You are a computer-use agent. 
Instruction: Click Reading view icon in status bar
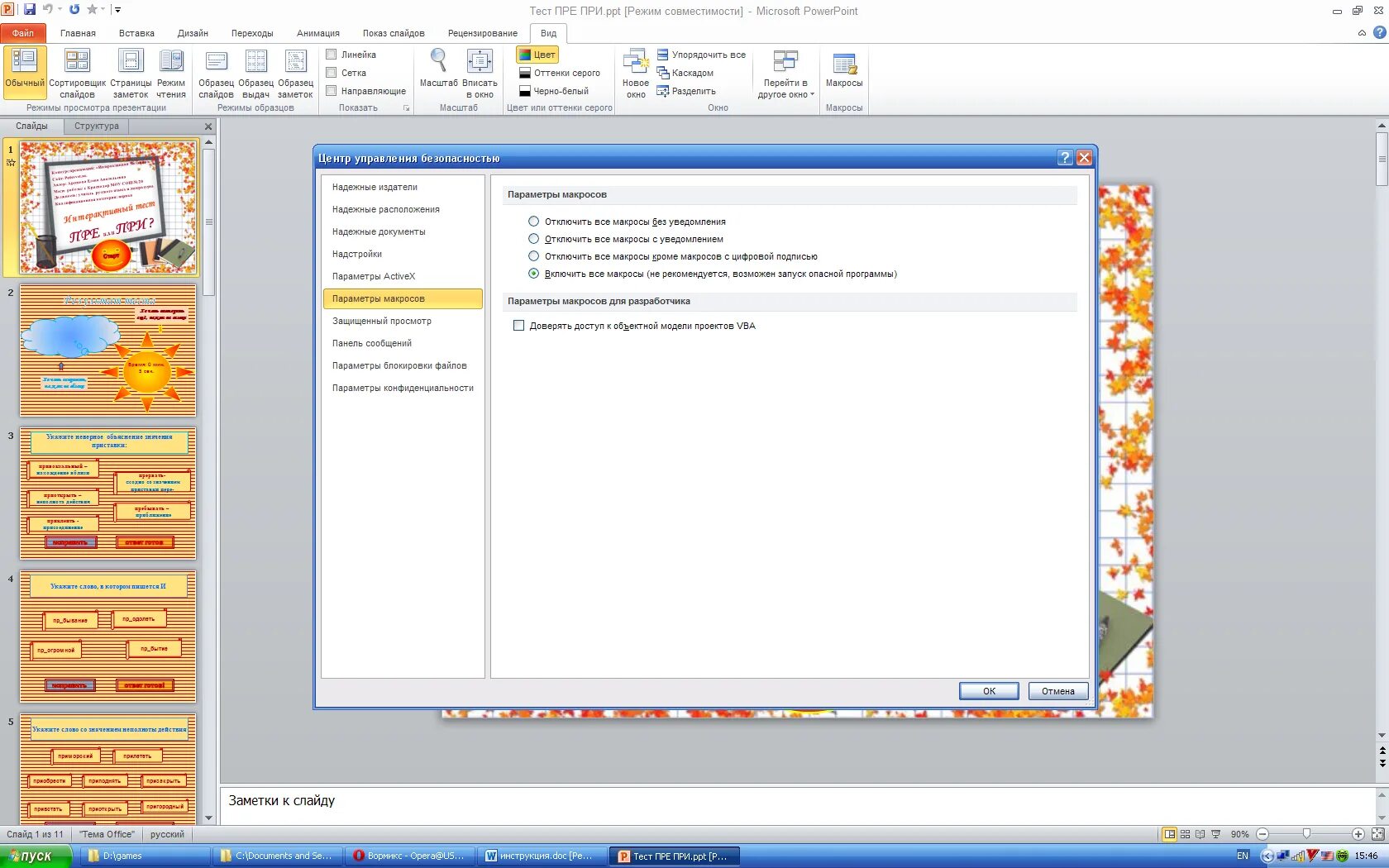point(1200,834)
